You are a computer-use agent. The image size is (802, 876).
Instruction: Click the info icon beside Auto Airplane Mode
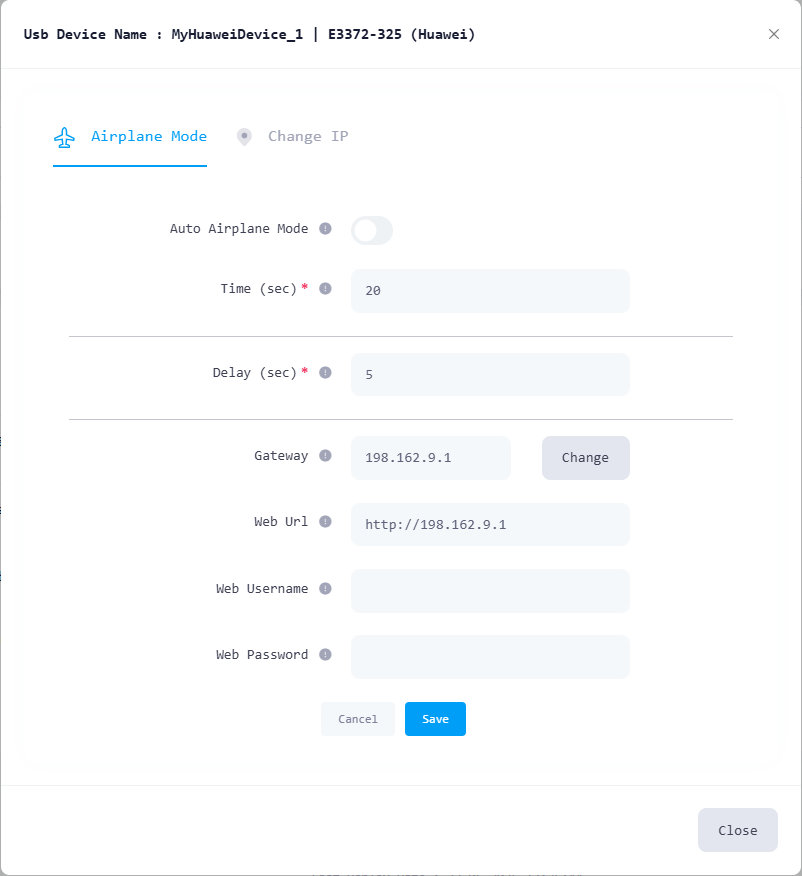[325, 228]
